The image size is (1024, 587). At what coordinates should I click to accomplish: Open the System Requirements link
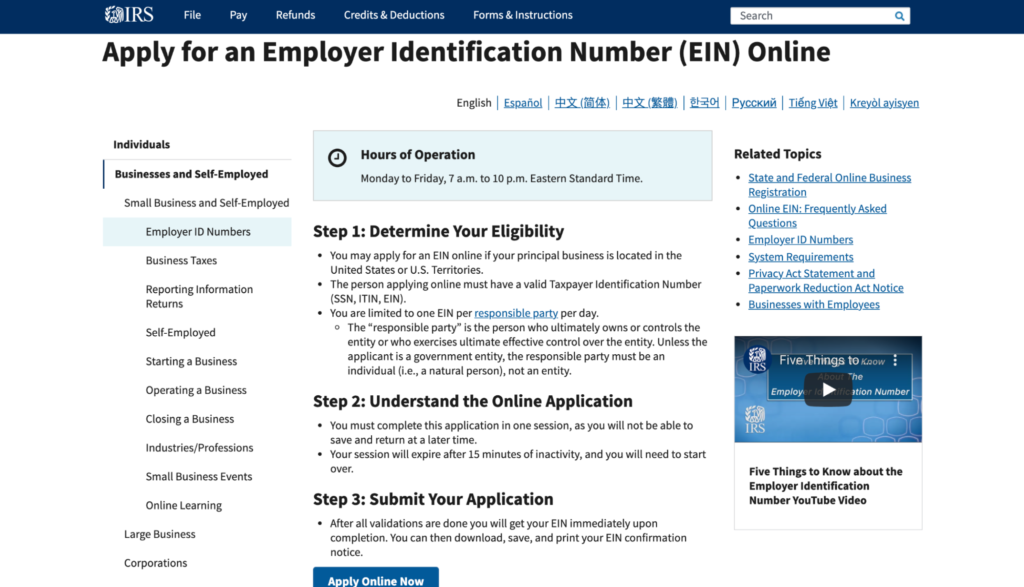pos(801,257)
